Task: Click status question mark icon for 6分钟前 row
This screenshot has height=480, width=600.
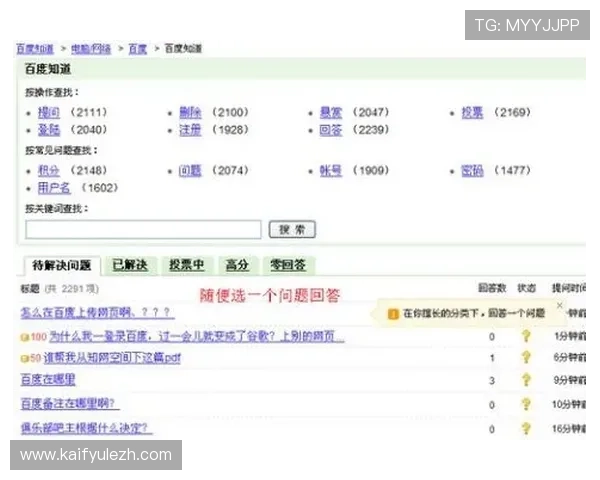Action: point(526,358)
